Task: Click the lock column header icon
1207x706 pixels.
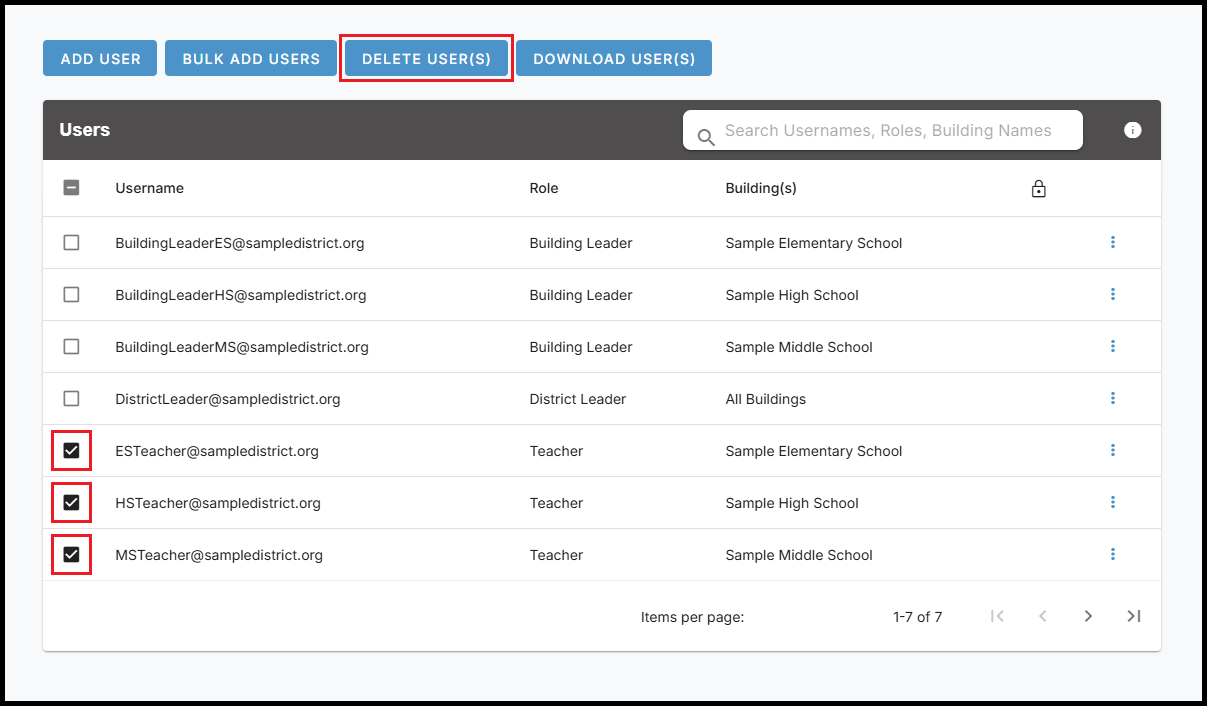Action: coord(1038,188)
